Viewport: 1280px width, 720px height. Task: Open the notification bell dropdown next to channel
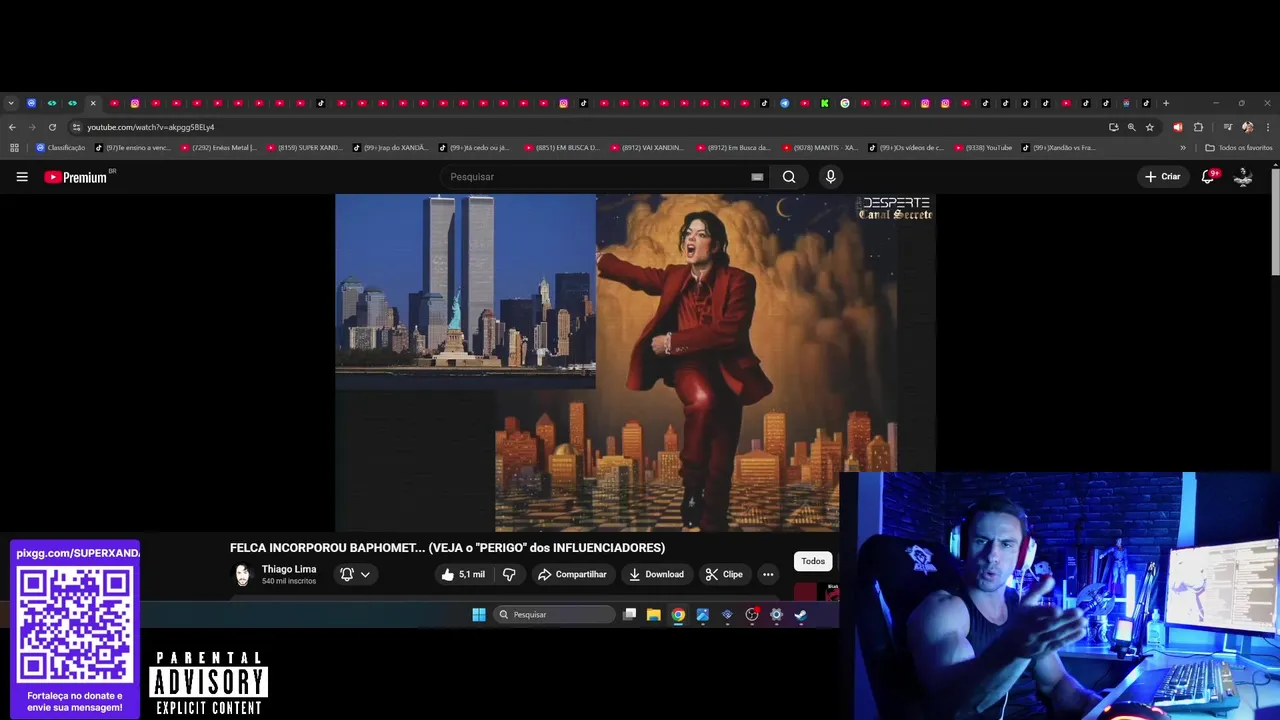pos(355,574)
